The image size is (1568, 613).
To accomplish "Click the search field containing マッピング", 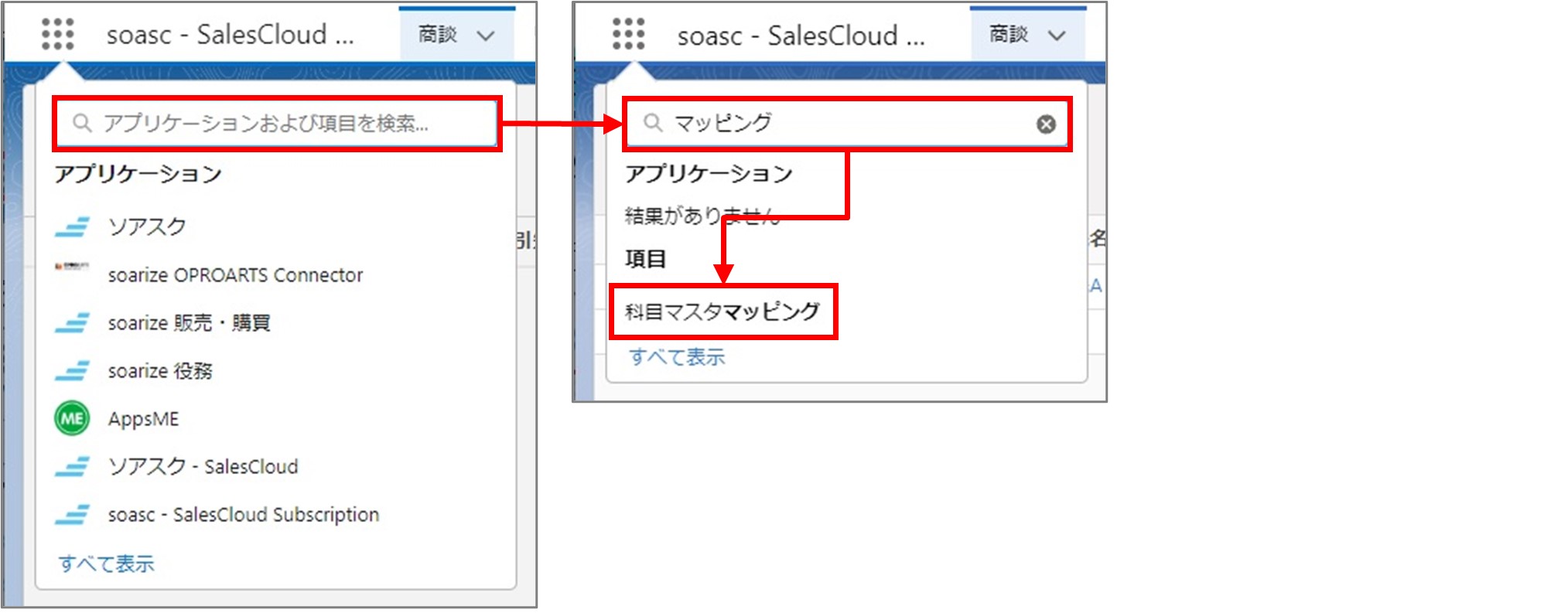I will [847, 124].
